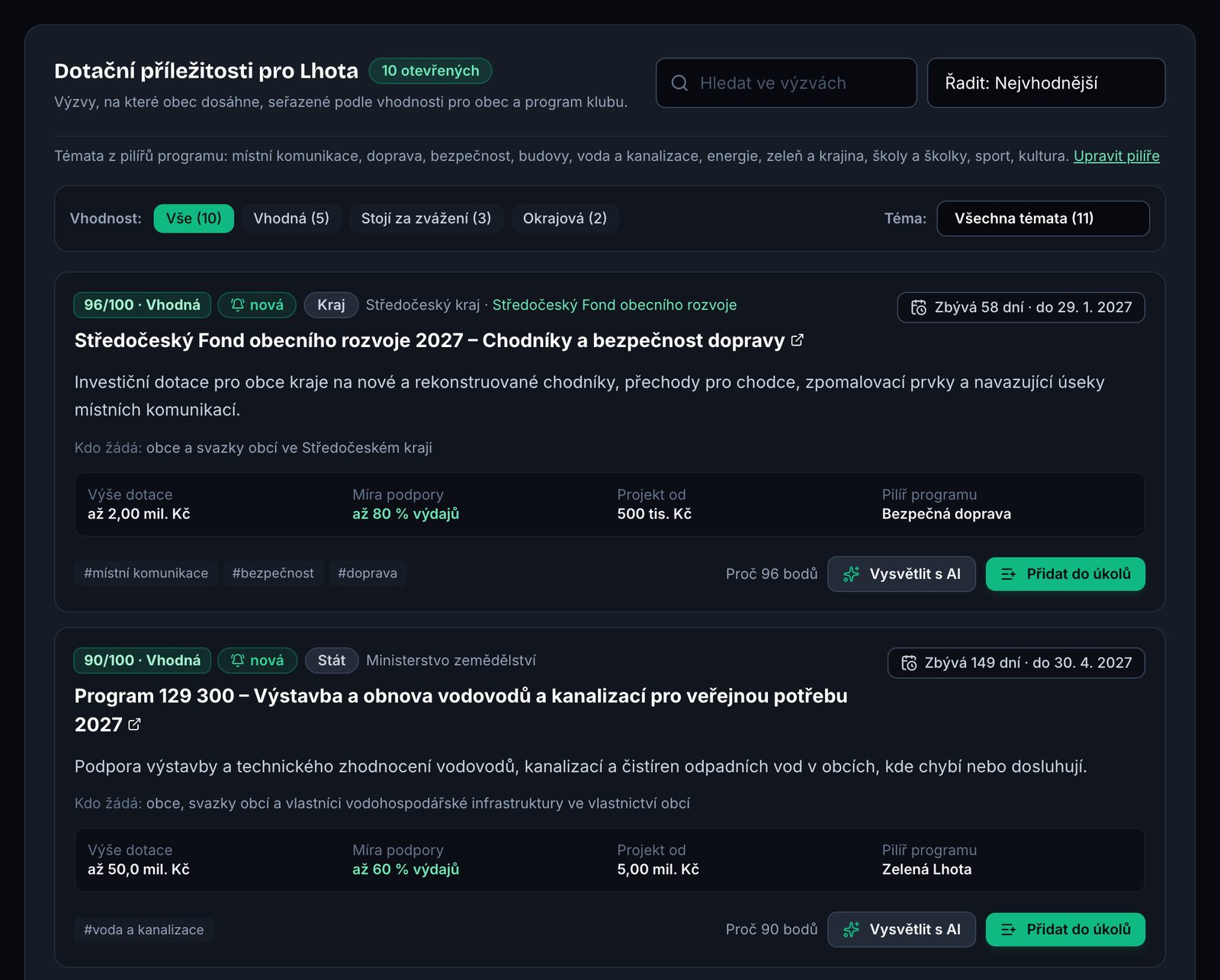1220x980 pixels.
Task: Click the Ministerstvo zemědělství text
Action: tap(451, 660)
